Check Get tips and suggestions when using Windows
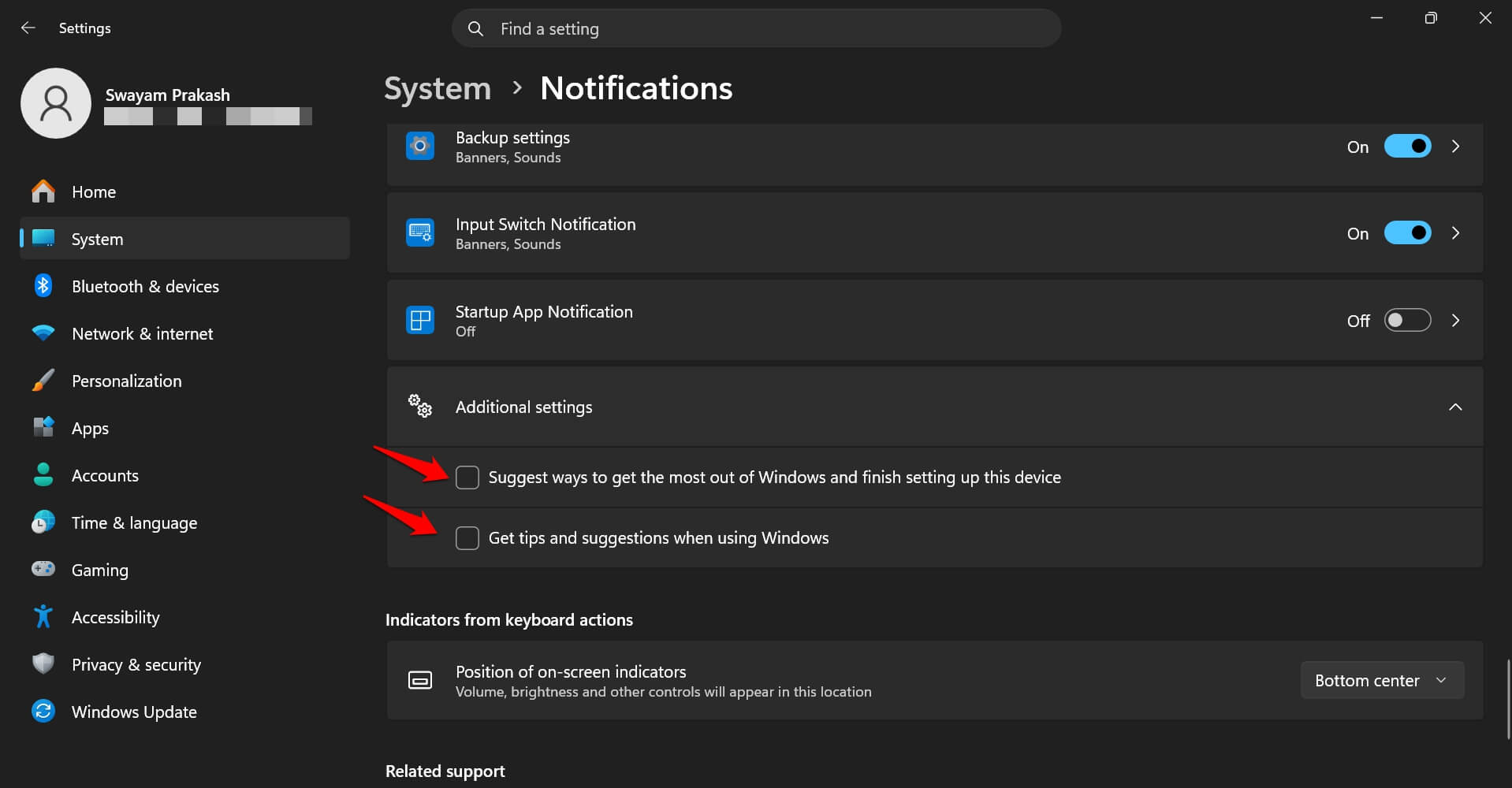 pyautogui.click(x=467, y=537)
